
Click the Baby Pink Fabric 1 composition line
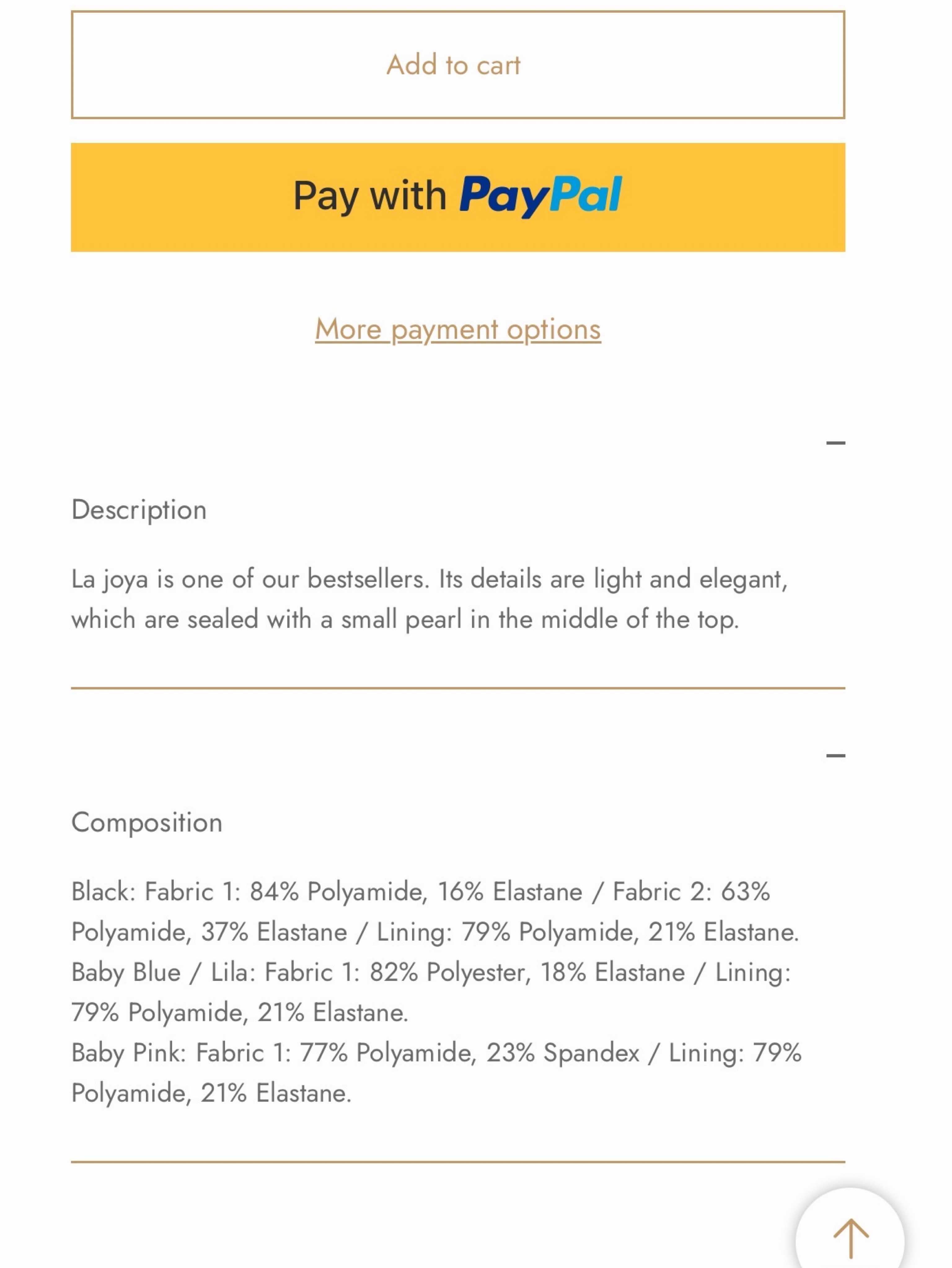tap(436, 1053)
